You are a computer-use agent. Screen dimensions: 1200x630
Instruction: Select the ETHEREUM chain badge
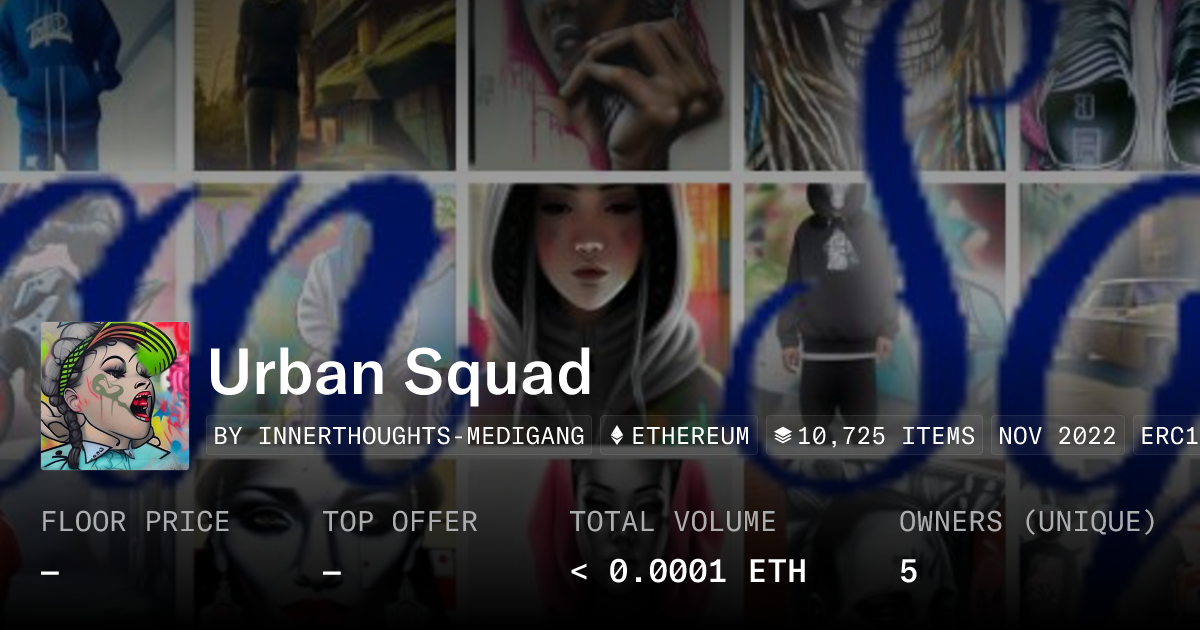coord(679,436)
